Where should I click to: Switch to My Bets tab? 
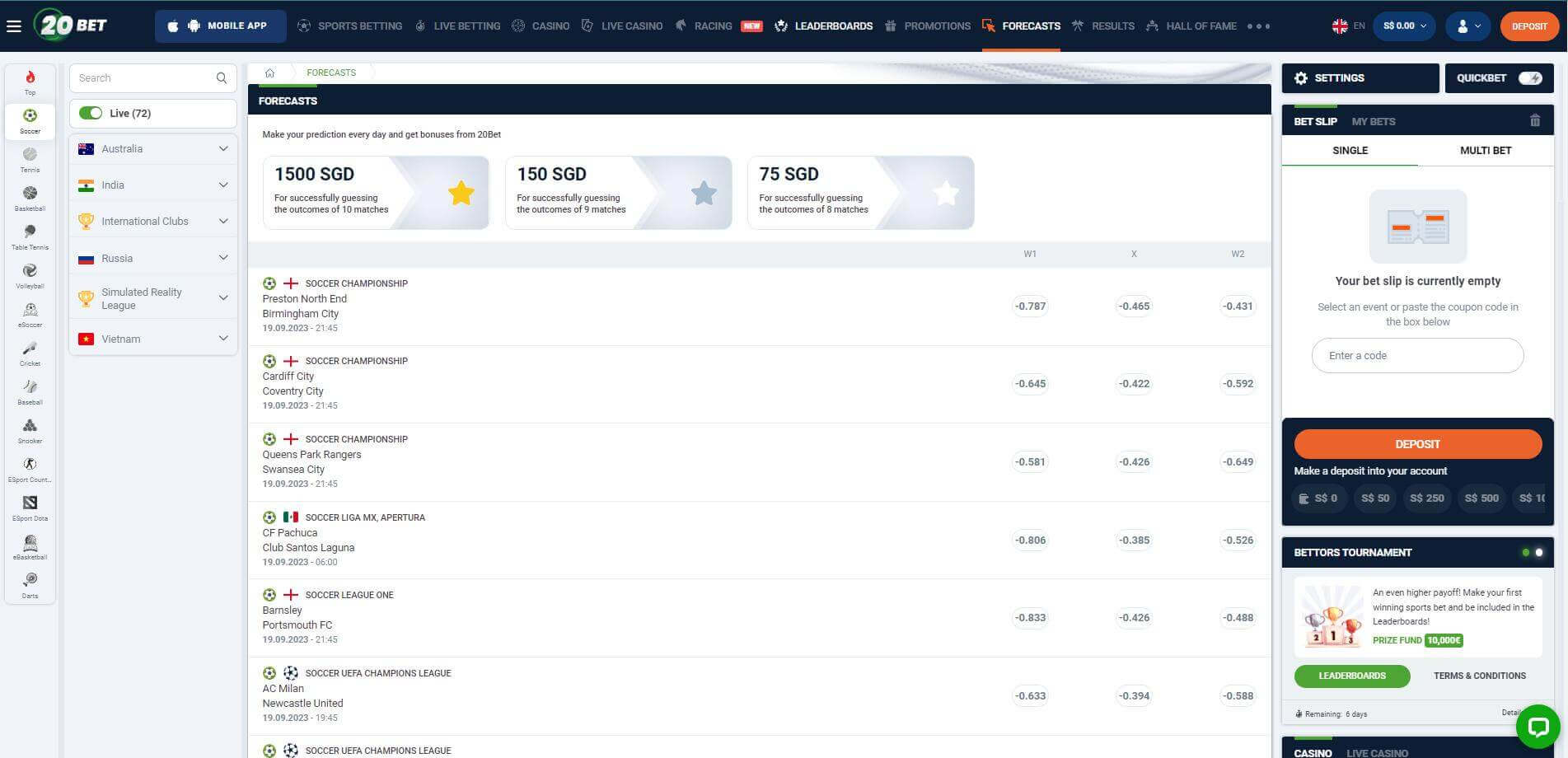(1374, 122)
